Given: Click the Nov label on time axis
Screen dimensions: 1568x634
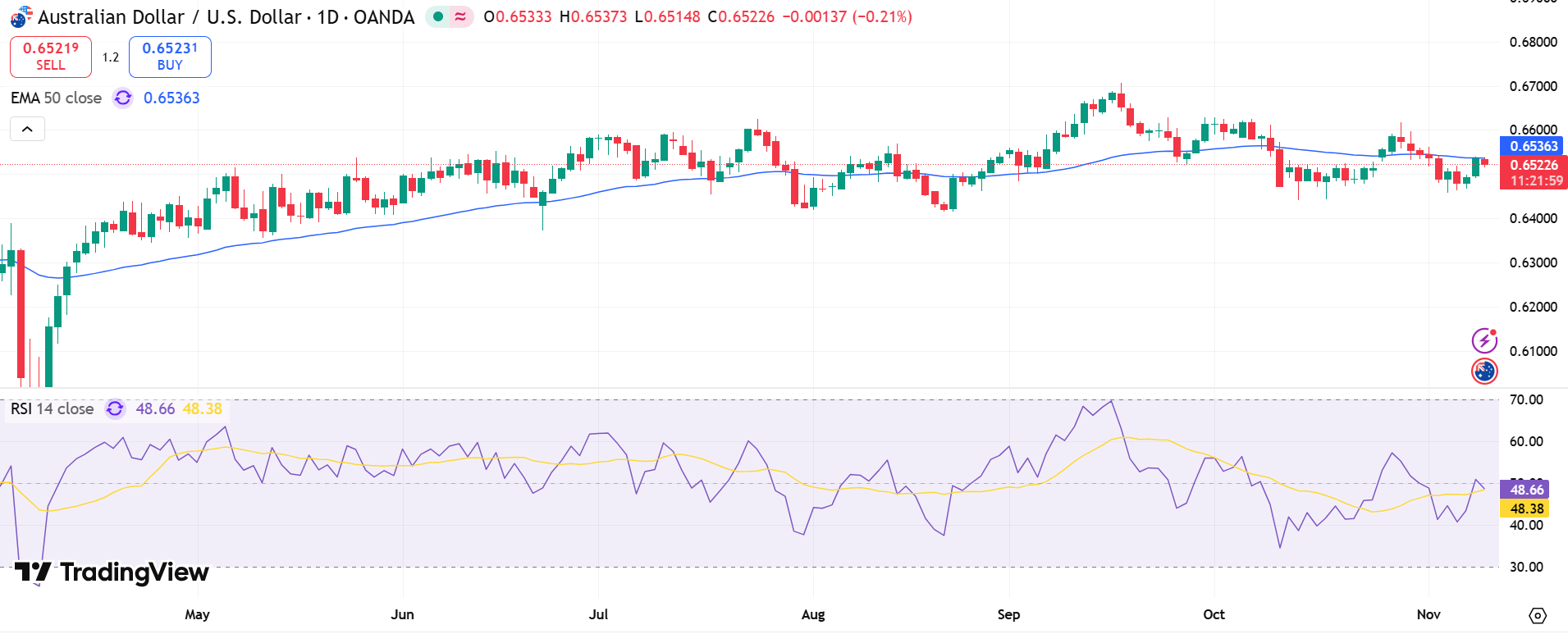Looking at the screenshot, I should (1429, 614).
